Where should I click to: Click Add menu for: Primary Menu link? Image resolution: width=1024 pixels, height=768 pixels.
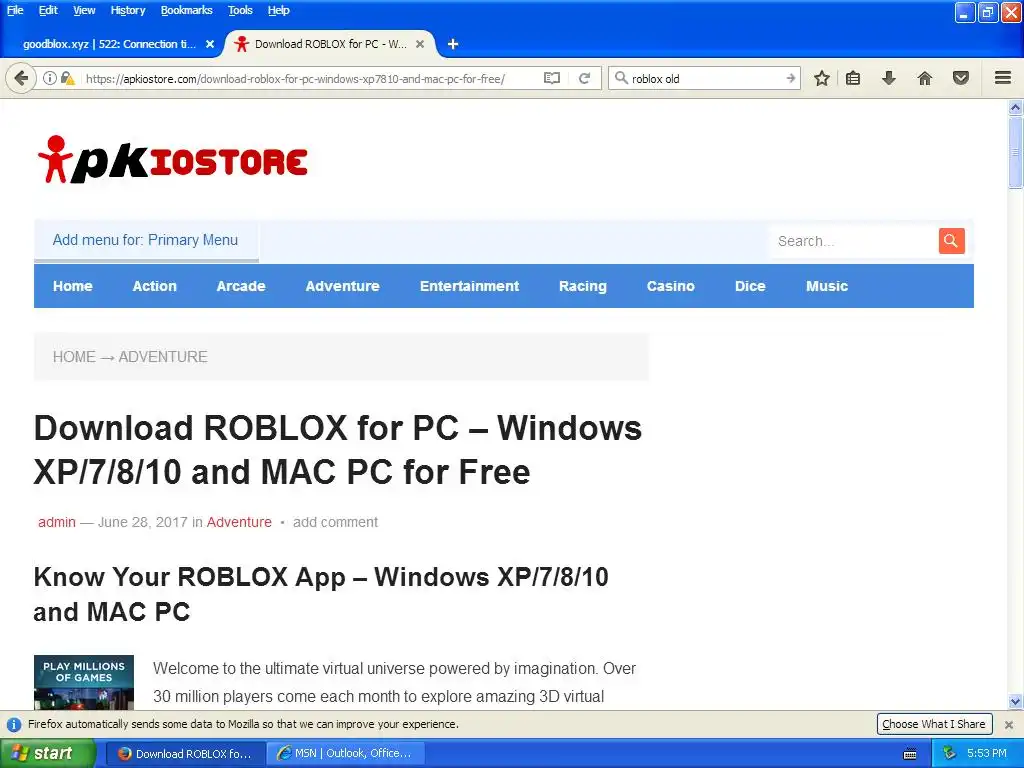(x=146, y=240)
